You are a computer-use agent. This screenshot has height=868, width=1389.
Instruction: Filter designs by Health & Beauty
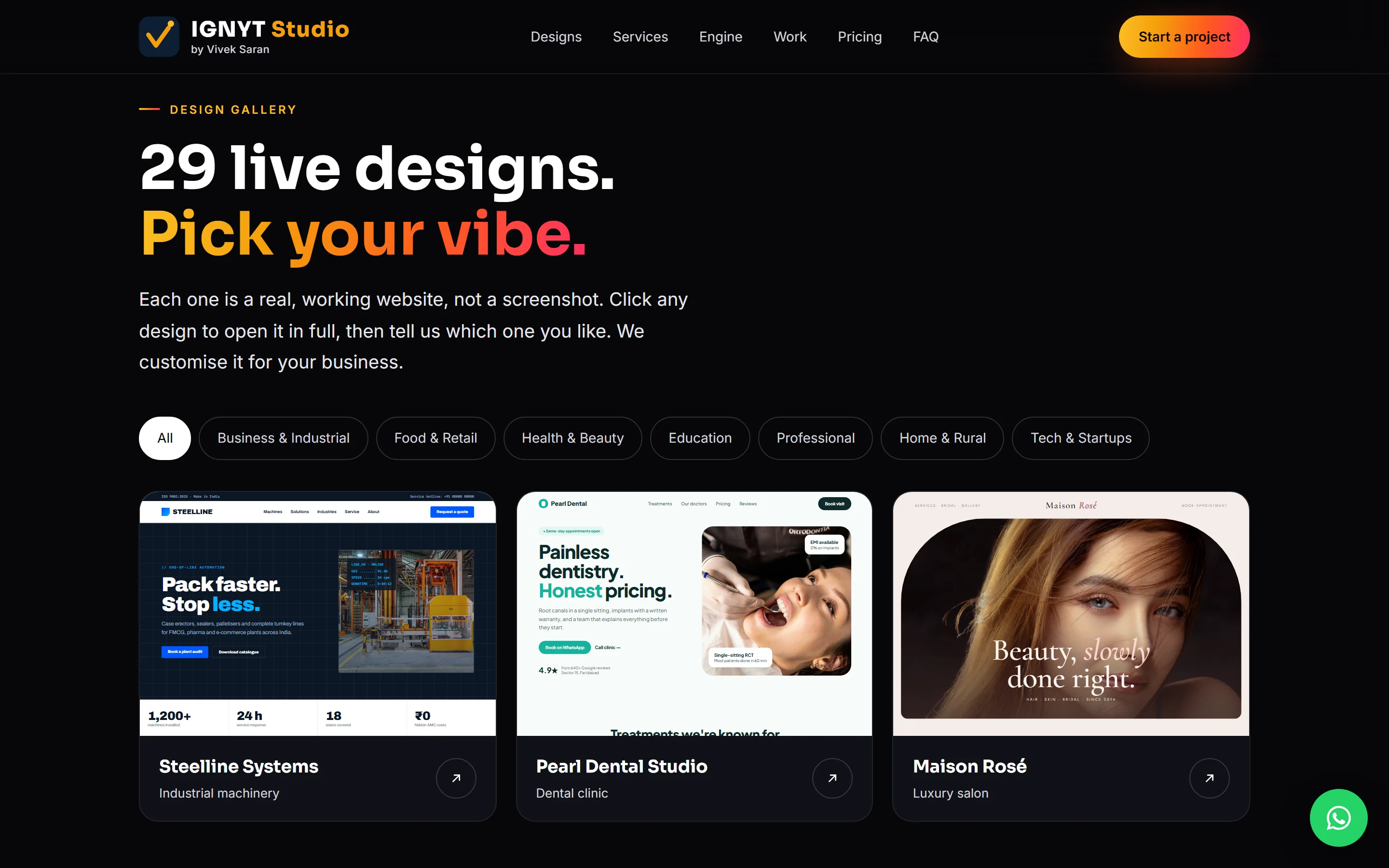coord(572,438)
